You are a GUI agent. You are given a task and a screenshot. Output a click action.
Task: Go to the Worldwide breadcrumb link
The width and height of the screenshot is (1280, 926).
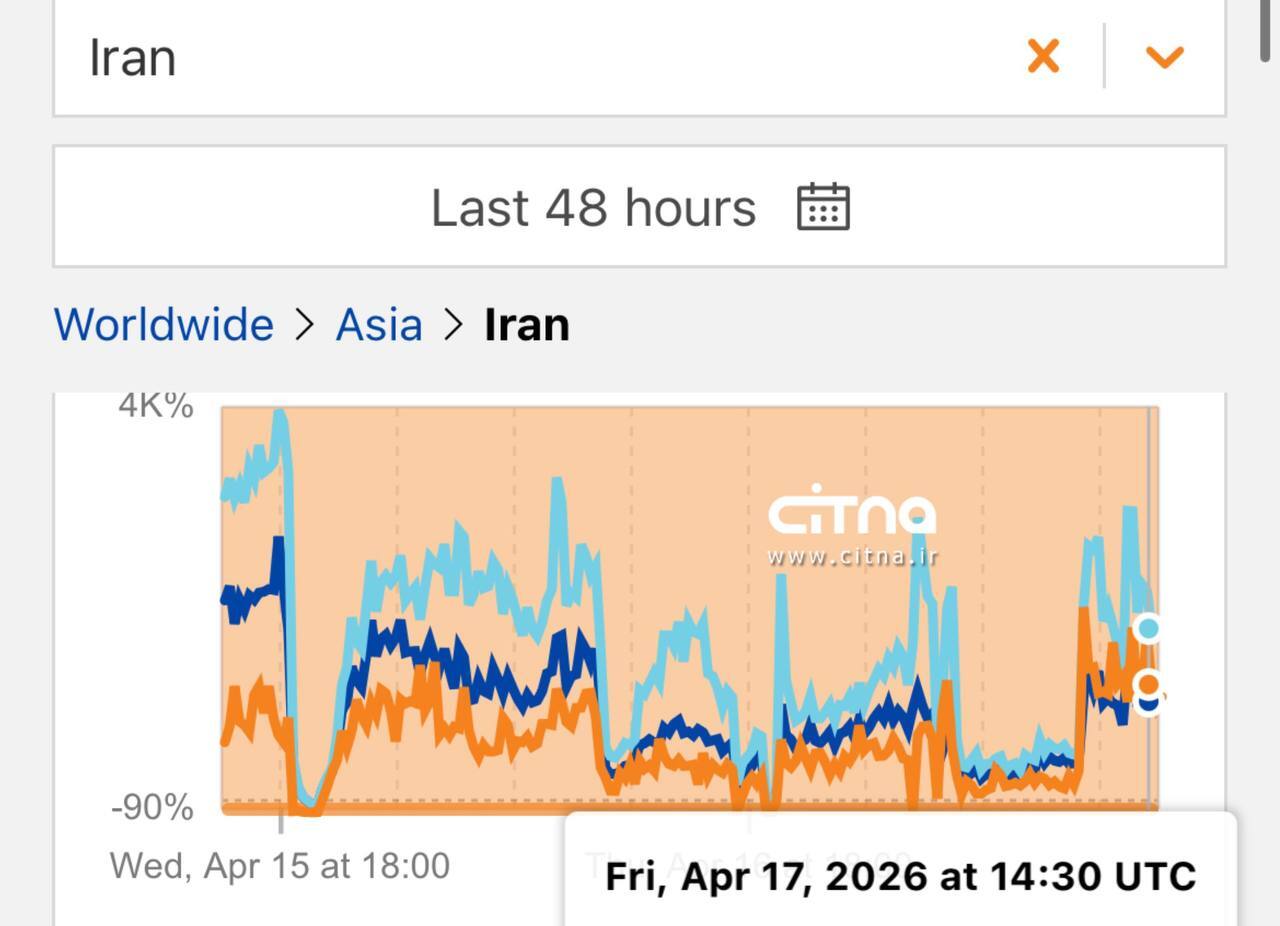click(x=163, y=325)
